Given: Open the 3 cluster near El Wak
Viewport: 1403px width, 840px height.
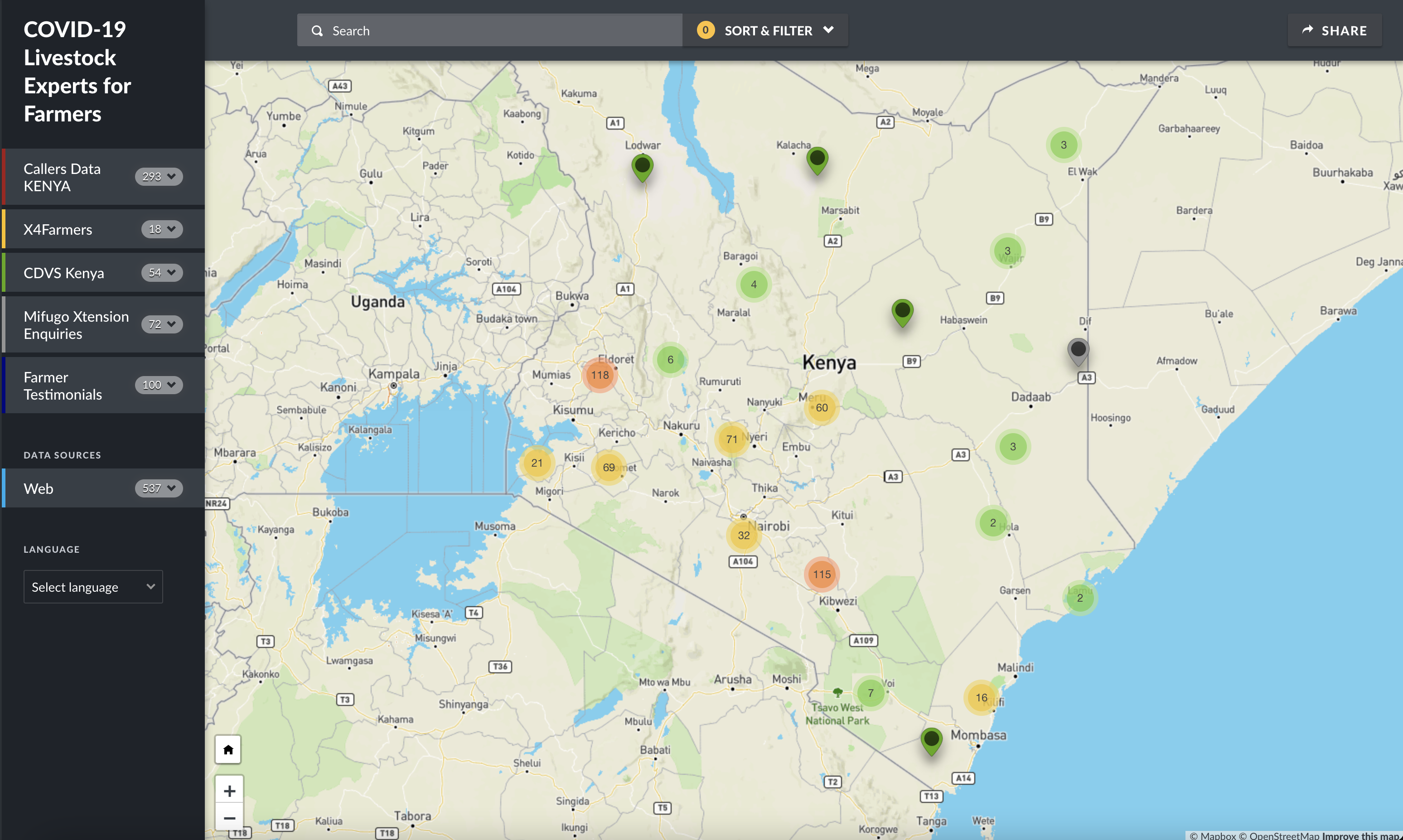Looking at the screenshot, I should (x=1063, y=145).
